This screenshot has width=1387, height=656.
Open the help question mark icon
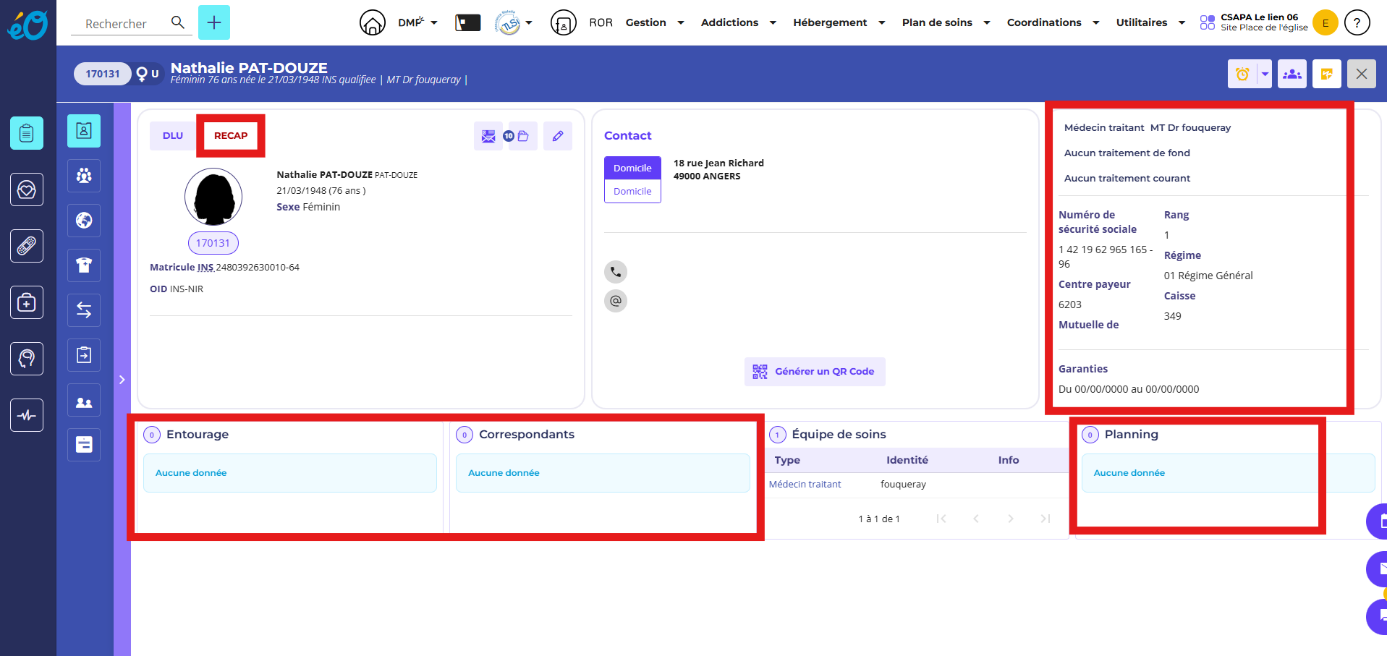[x=1357, y=22]
